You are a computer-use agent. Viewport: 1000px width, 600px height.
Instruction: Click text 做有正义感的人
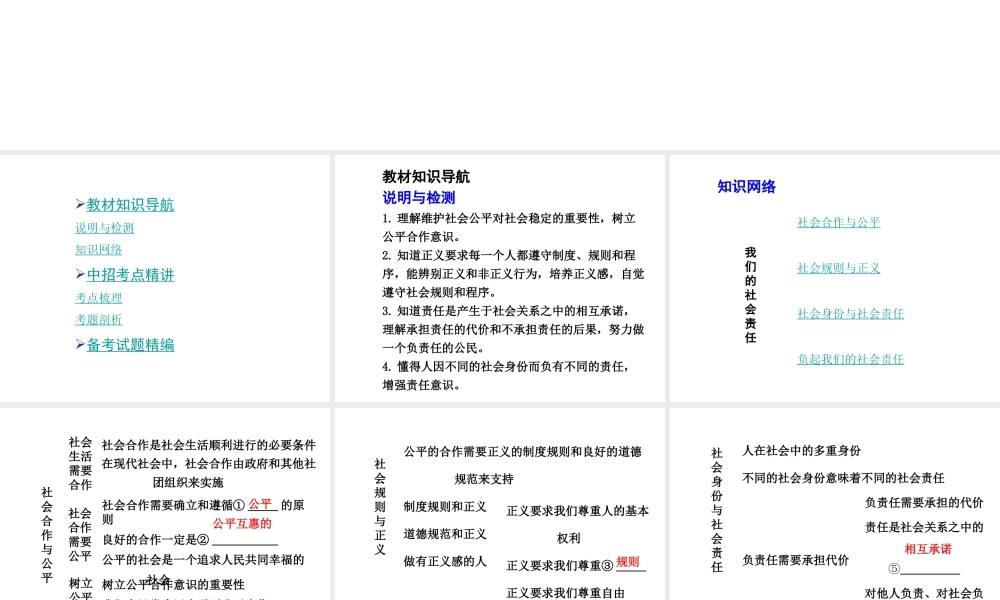(x=445, y=562)
